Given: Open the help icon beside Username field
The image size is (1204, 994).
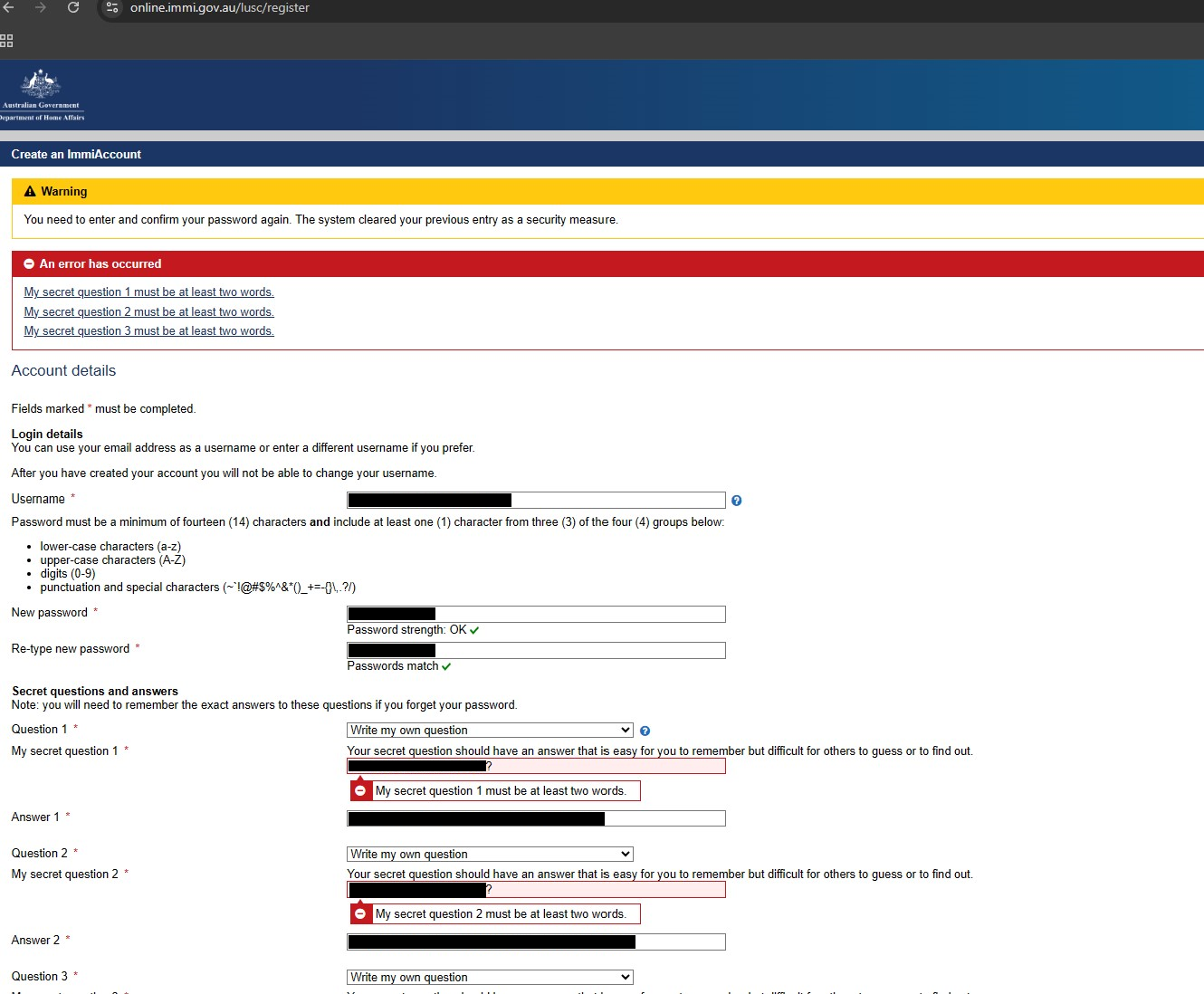Looking at the screenshot, I should coord(736,501).
